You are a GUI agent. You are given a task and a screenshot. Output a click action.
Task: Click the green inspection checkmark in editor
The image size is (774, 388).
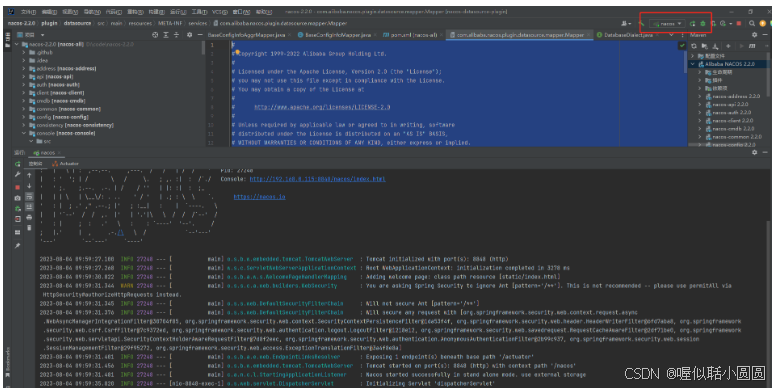coord(682,45)
